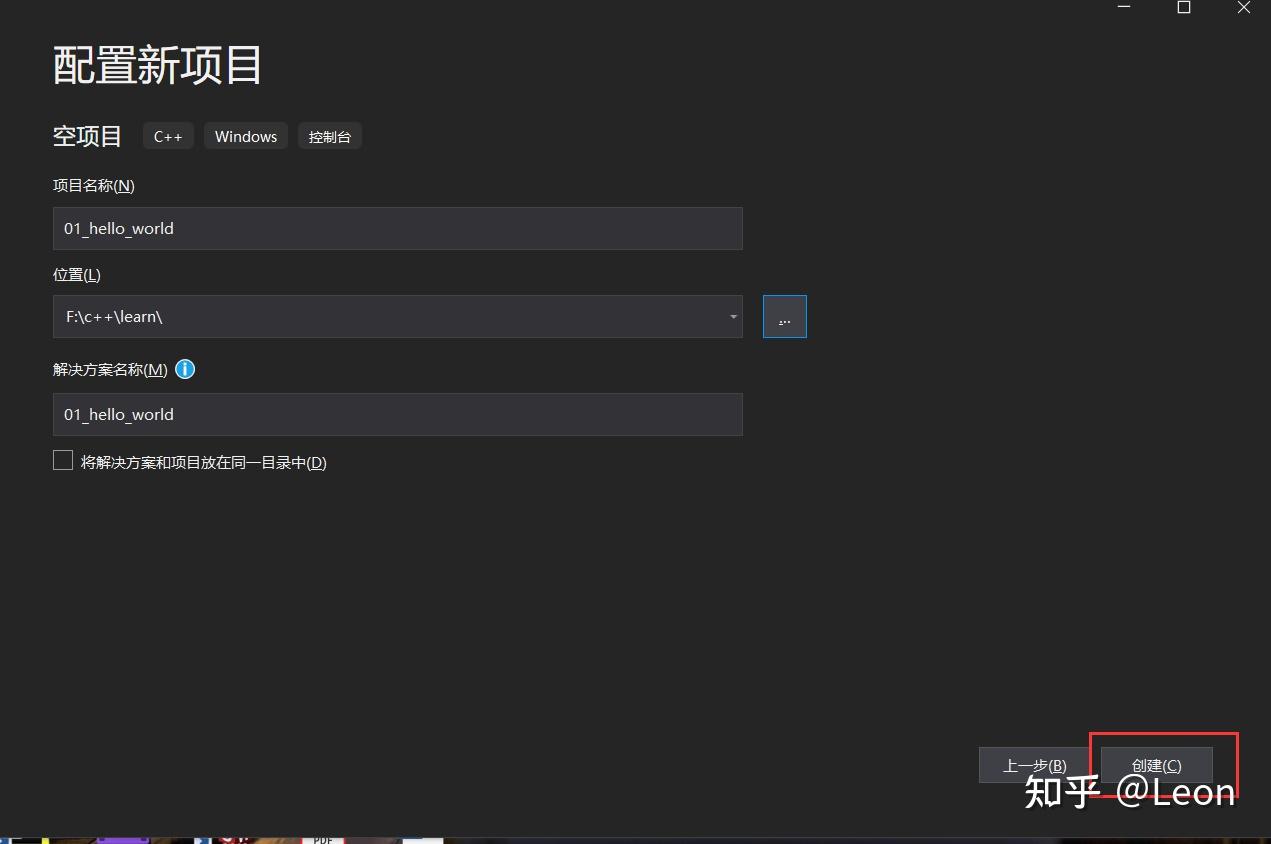The image size is (1271, 844).
Task: Click the project name input field
Action: pyautogui.click(x=397, y=228)
